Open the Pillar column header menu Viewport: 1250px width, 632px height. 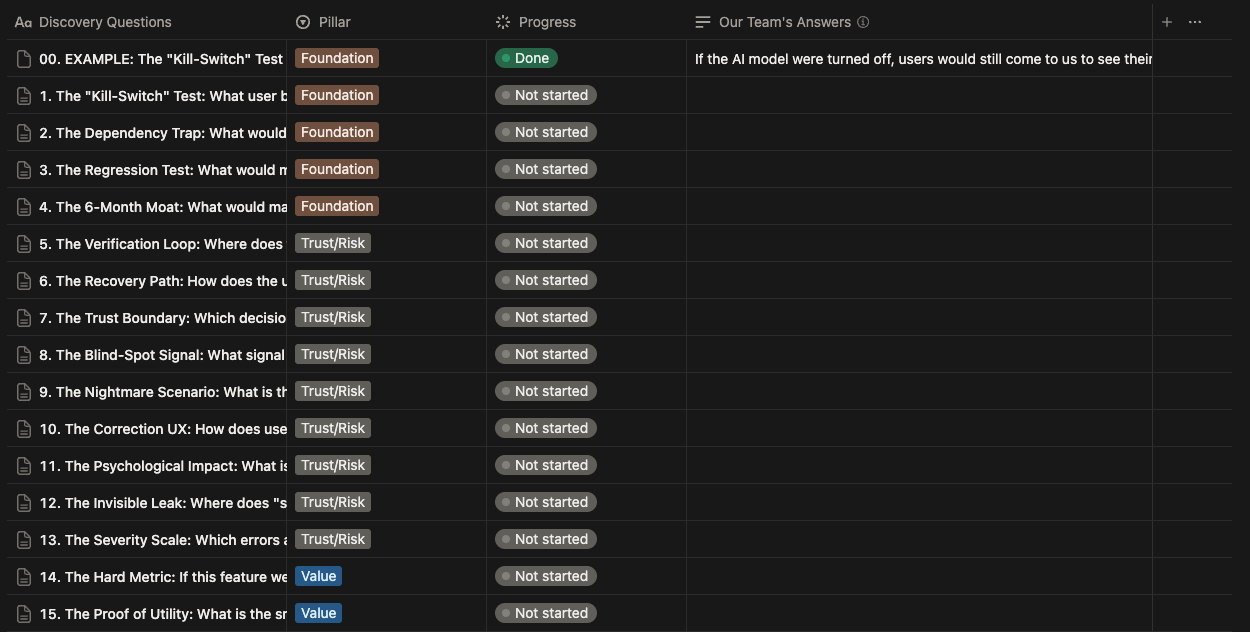point(334,21)
